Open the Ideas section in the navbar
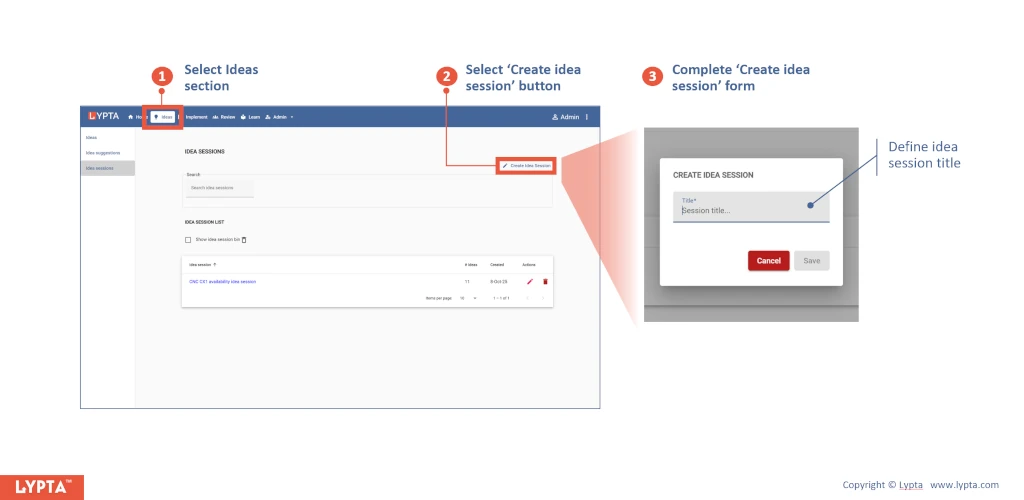The image size is (1024, 500). tap(163, 117)
